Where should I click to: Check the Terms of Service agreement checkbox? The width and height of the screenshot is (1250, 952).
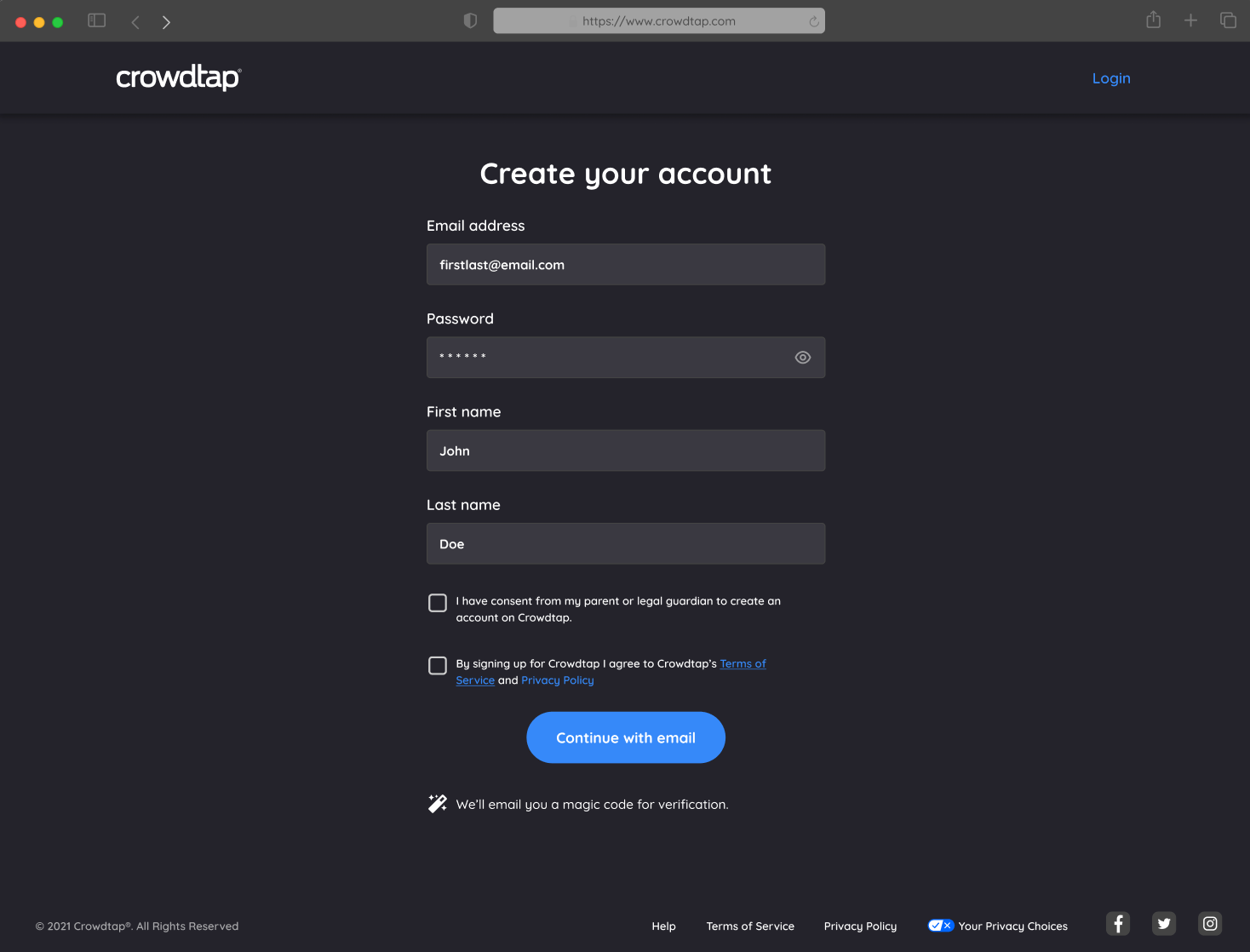coord(438,665)
